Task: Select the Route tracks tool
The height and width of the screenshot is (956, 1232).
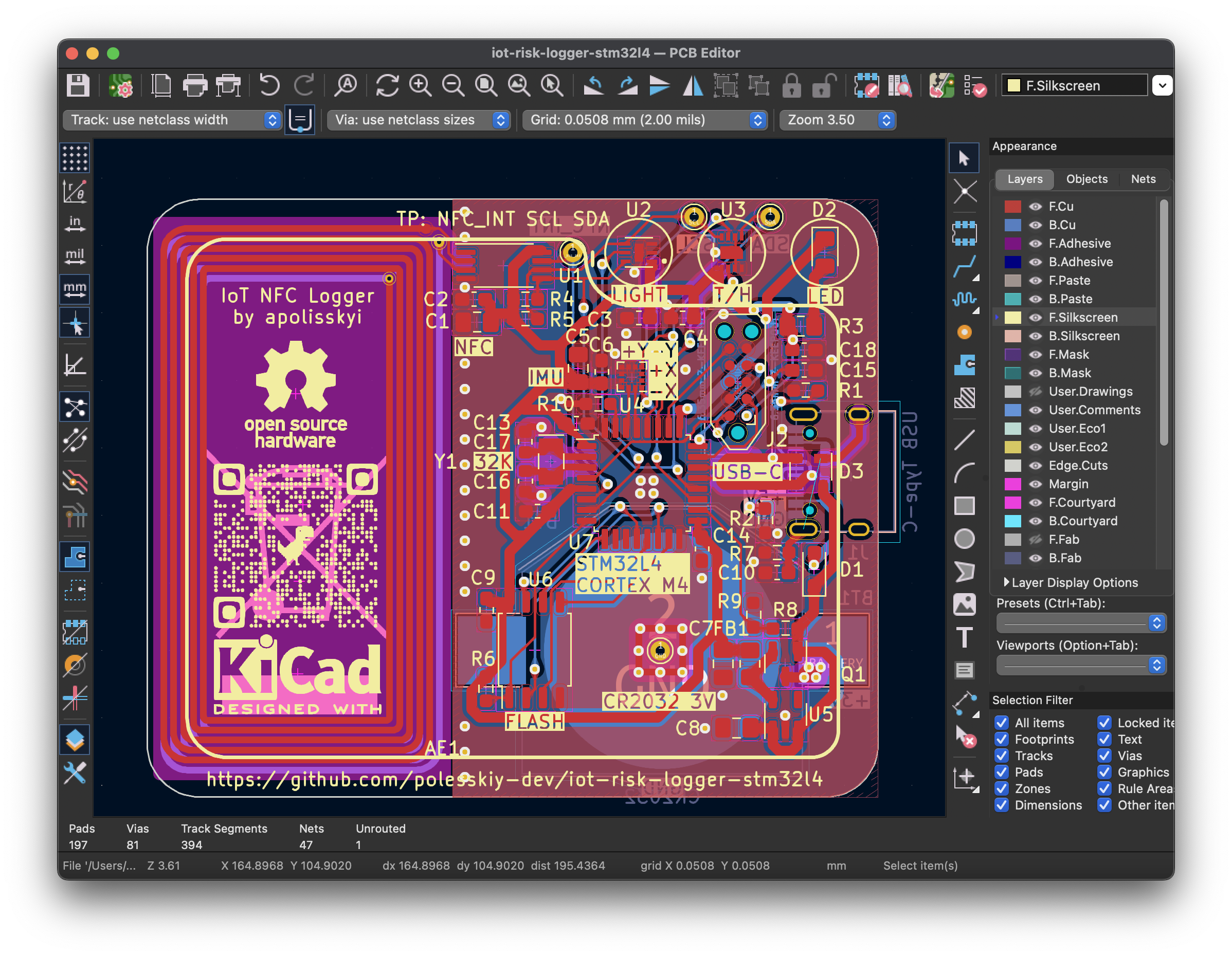Action: pos(964,265)
